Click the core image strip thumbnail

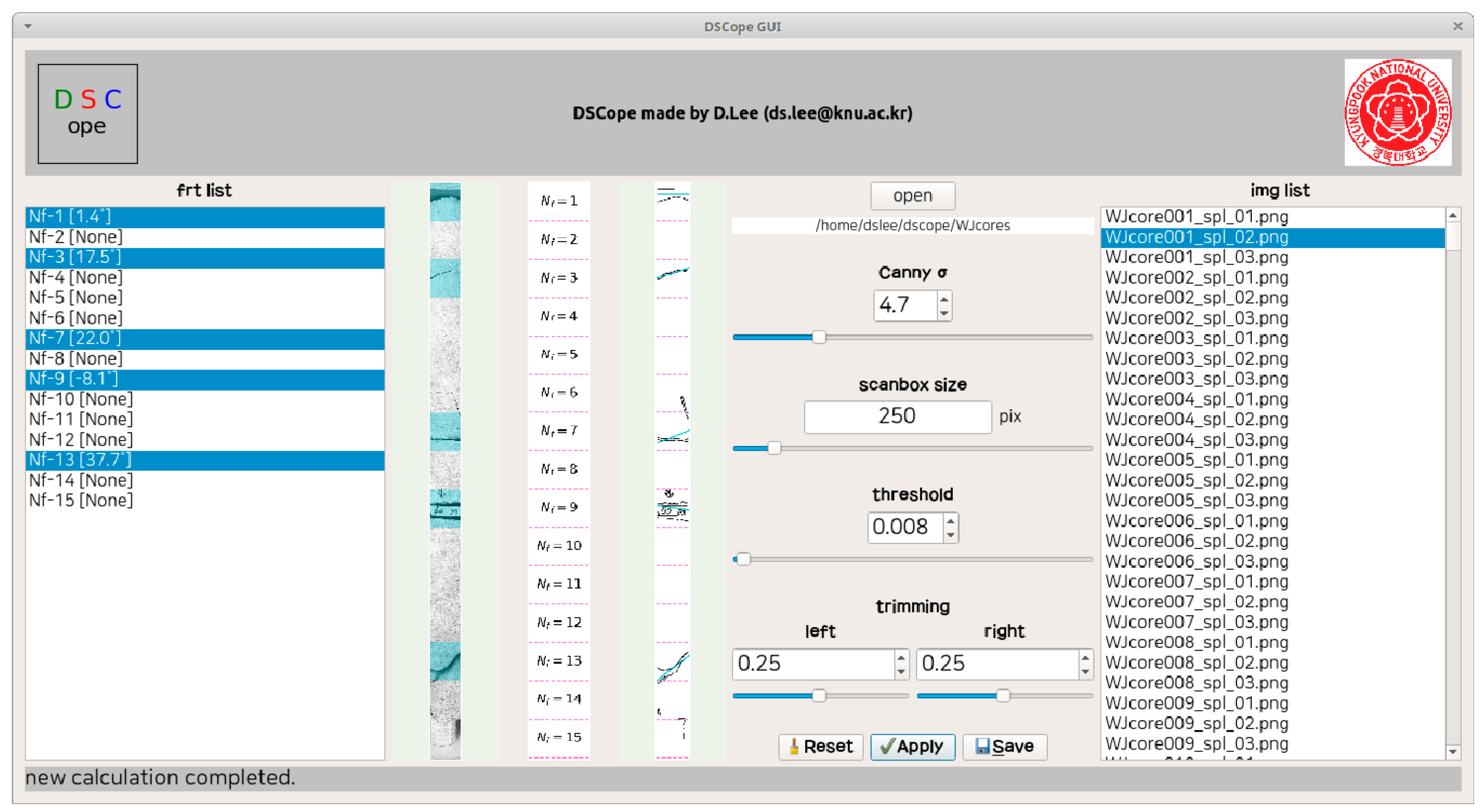pos(445,471)
